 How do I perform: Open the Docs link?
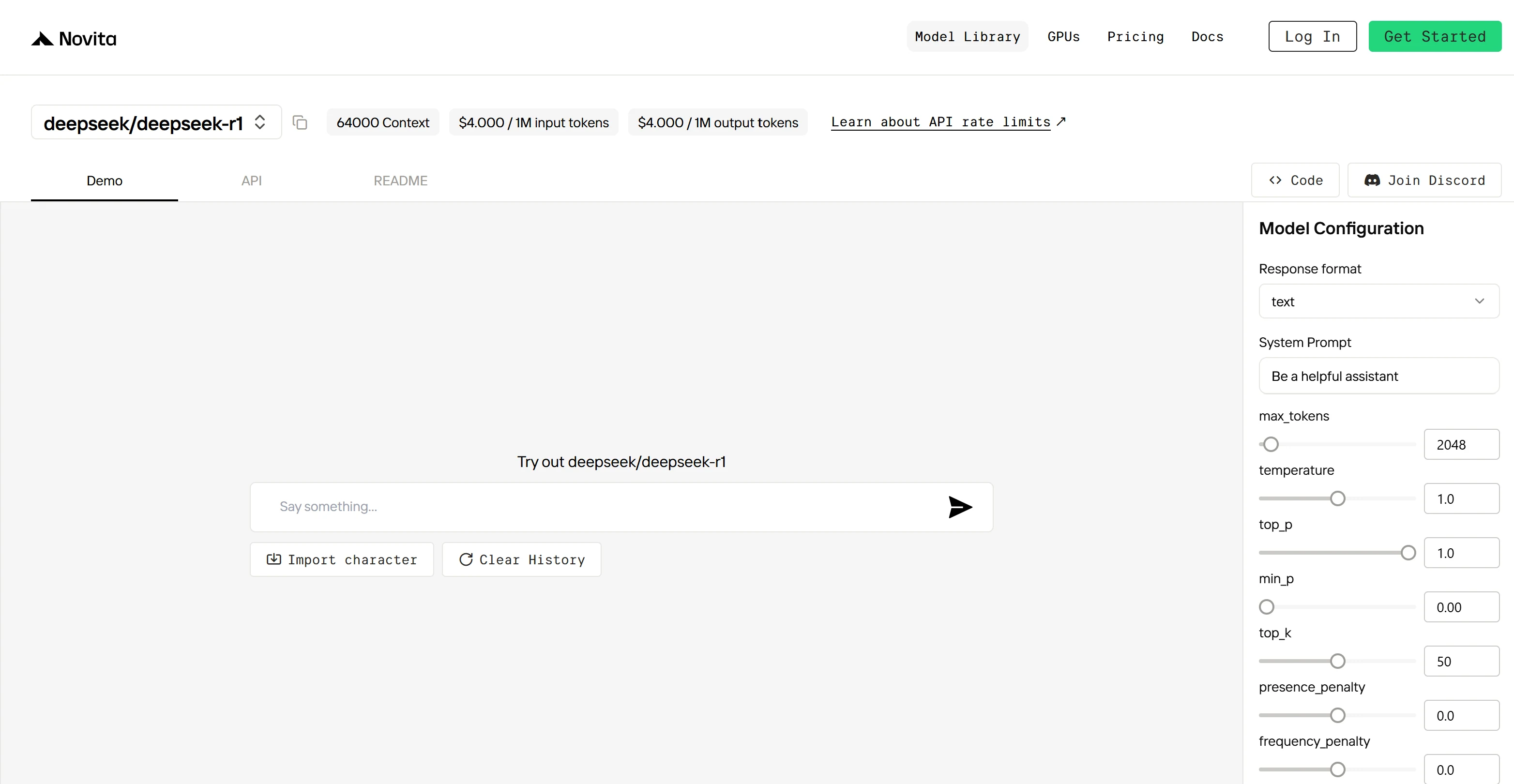pyautogui.click(x=1207, y=36)
